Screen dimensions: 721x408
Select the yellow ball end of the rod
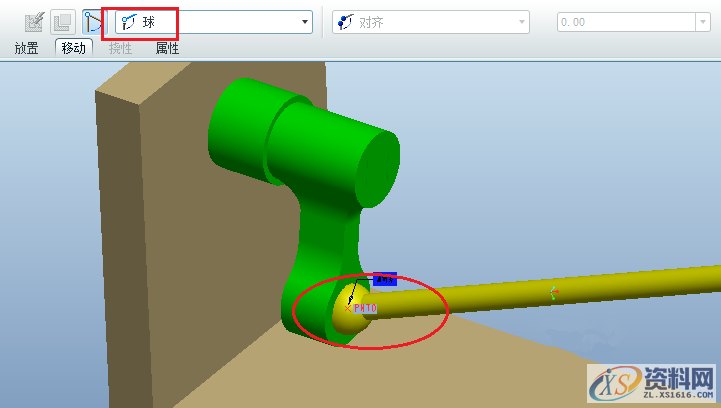pos(344,311)
